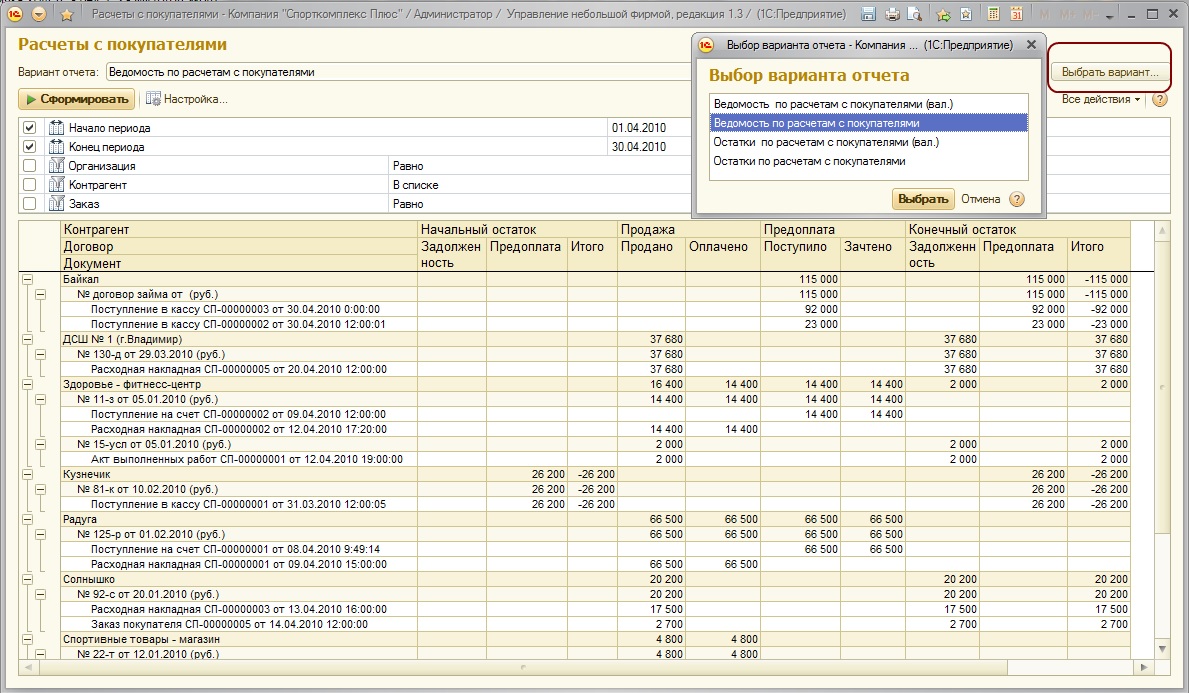Click the Print icon in title bar
The width and height of the screenshot is (1189, 693).
[893, 15]
